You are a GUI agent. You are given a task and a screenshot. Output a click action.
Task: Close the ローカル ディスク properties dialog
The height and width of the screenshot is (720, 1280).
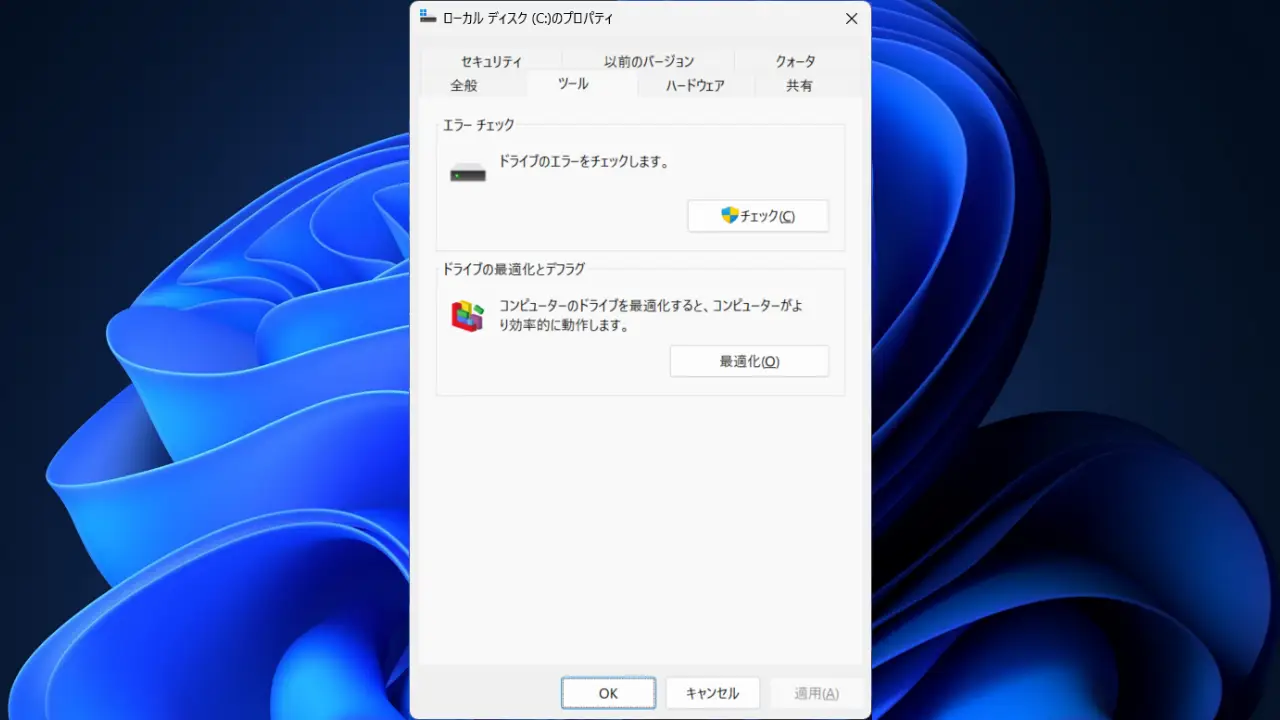[x=851, y=18]
